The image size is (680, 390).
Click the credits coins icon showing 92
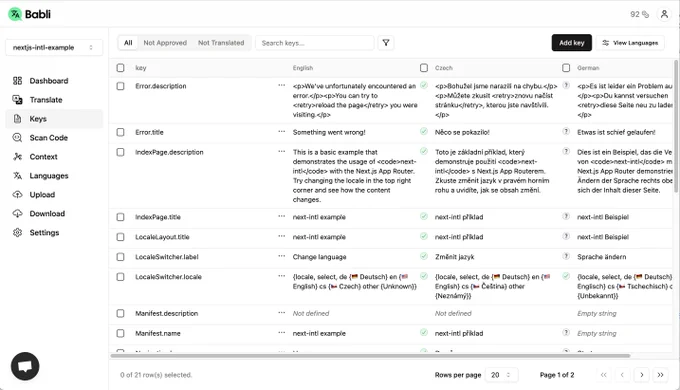pyautogui.click(x=645, y=14)
